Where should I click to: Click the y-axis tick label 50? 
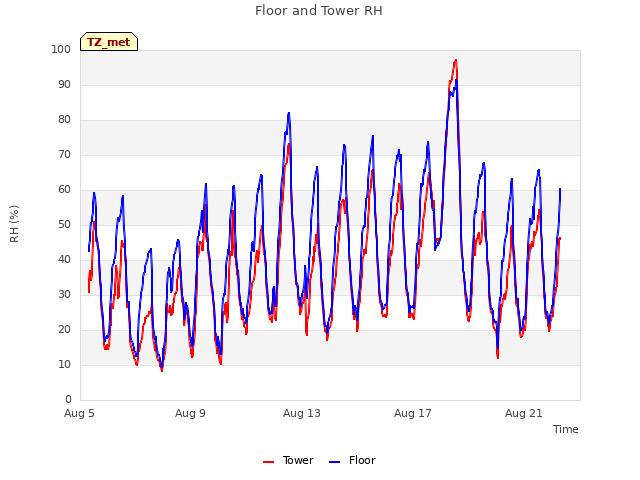coord(64,224)
